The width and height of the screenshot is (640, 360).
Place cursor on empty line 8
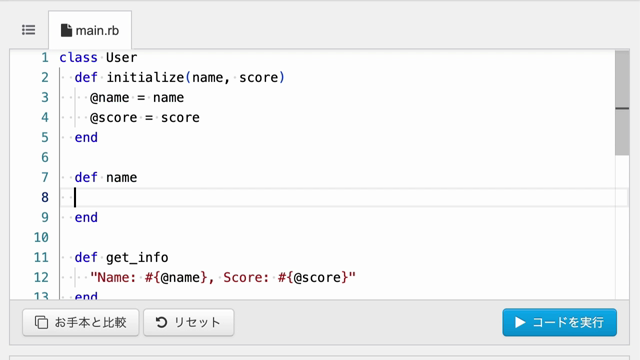click(x=343, y=198)
